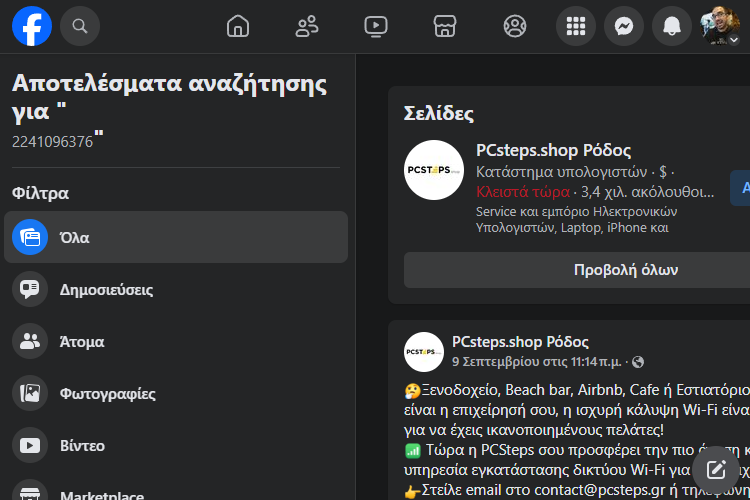Click the Φωτογραφίες picture icon
Viewport: 750px width, 500px height.
pyautogui.click(x=30, y=393)
